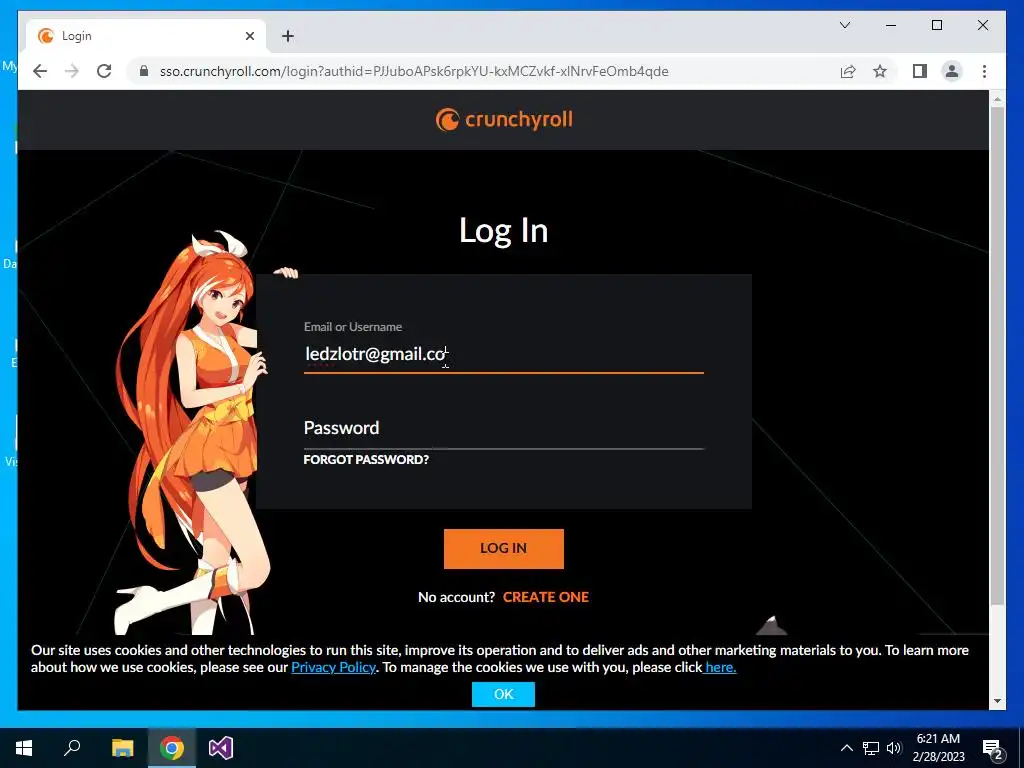The image size is (1024, 768).
Task: Launch File Explorer from the taskbar
Action: [122, 748]
